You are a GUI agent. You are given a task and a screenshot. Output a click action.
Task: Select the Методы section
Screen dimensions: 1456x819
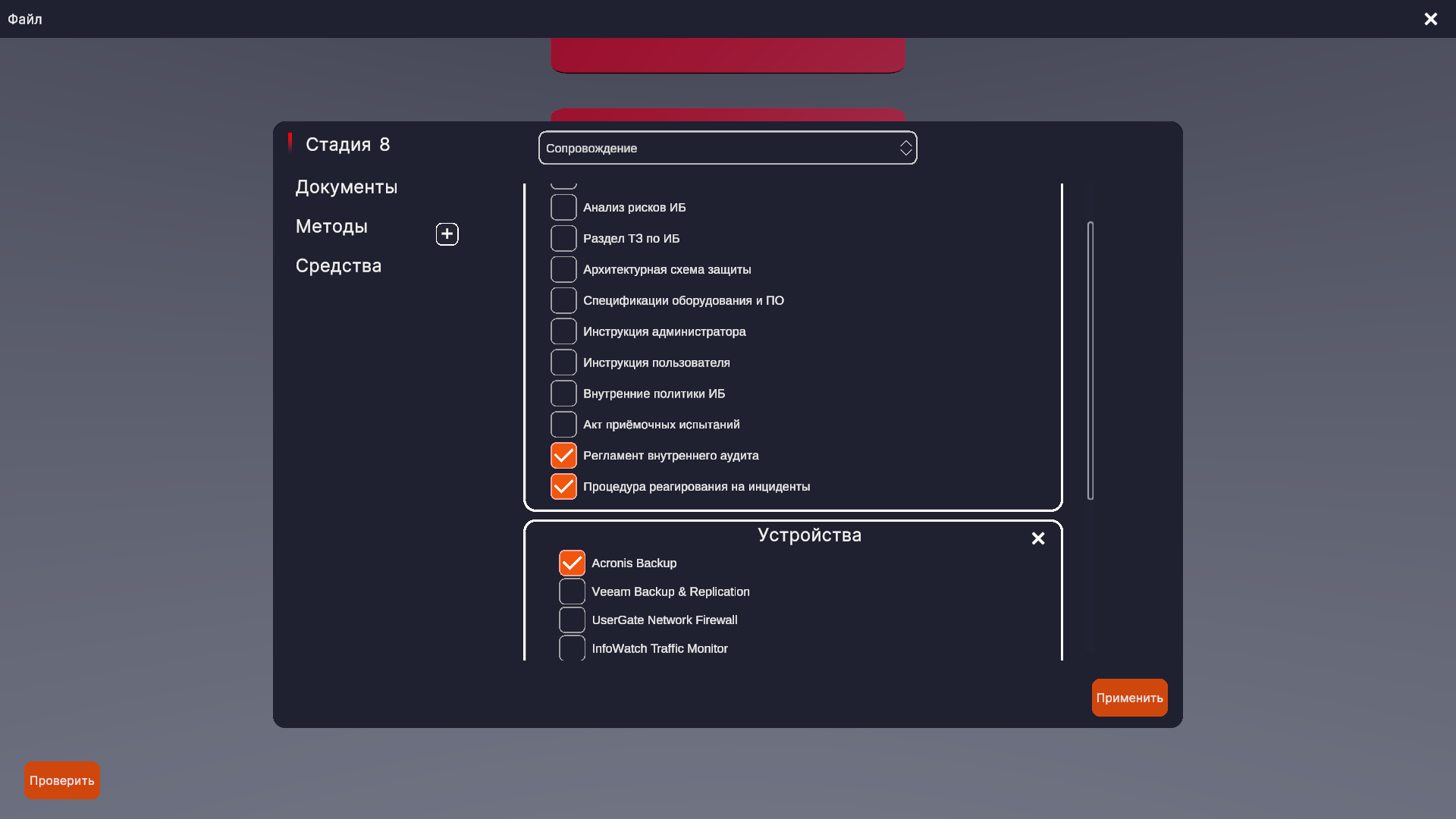331,227
